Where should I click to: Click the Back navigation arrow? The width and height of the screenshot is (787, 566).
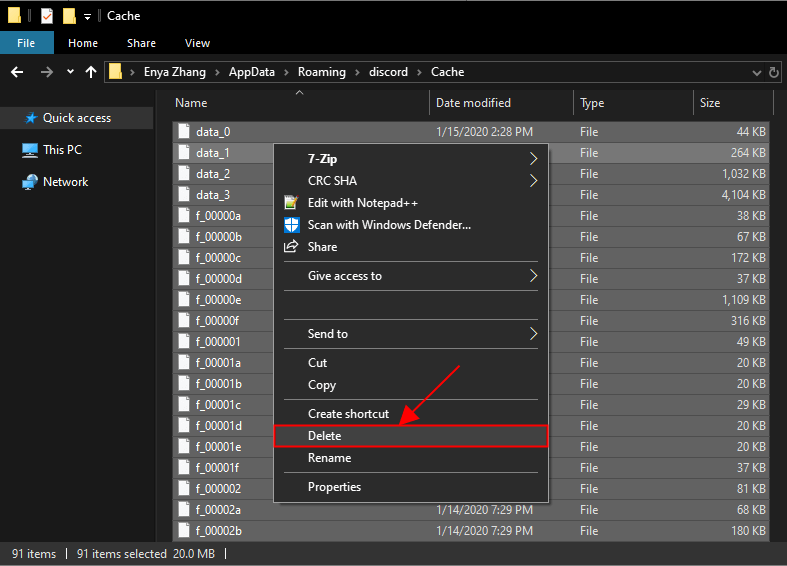click(17, 72)
